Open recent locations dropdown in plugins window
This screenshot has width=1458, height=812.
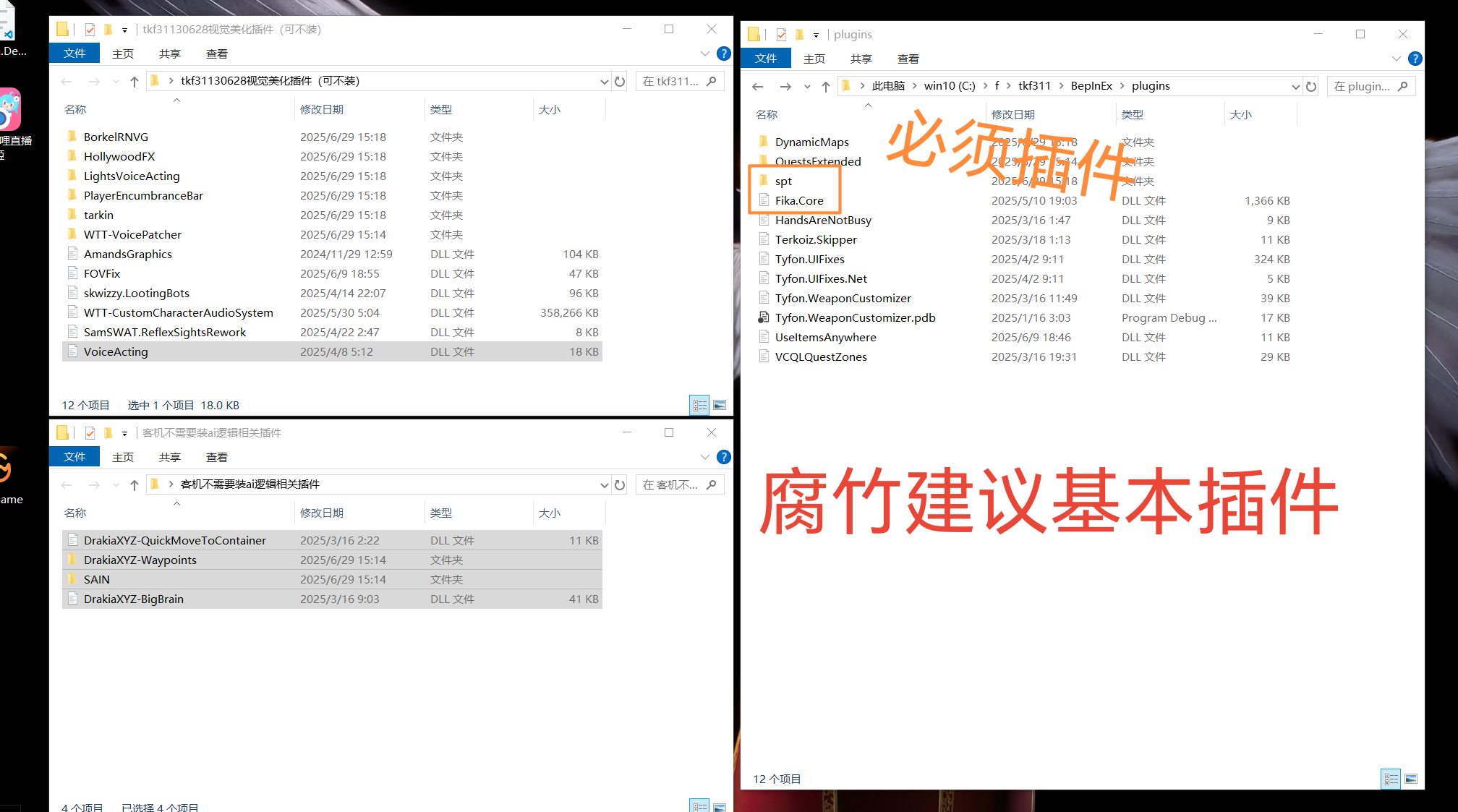[807, 87]
